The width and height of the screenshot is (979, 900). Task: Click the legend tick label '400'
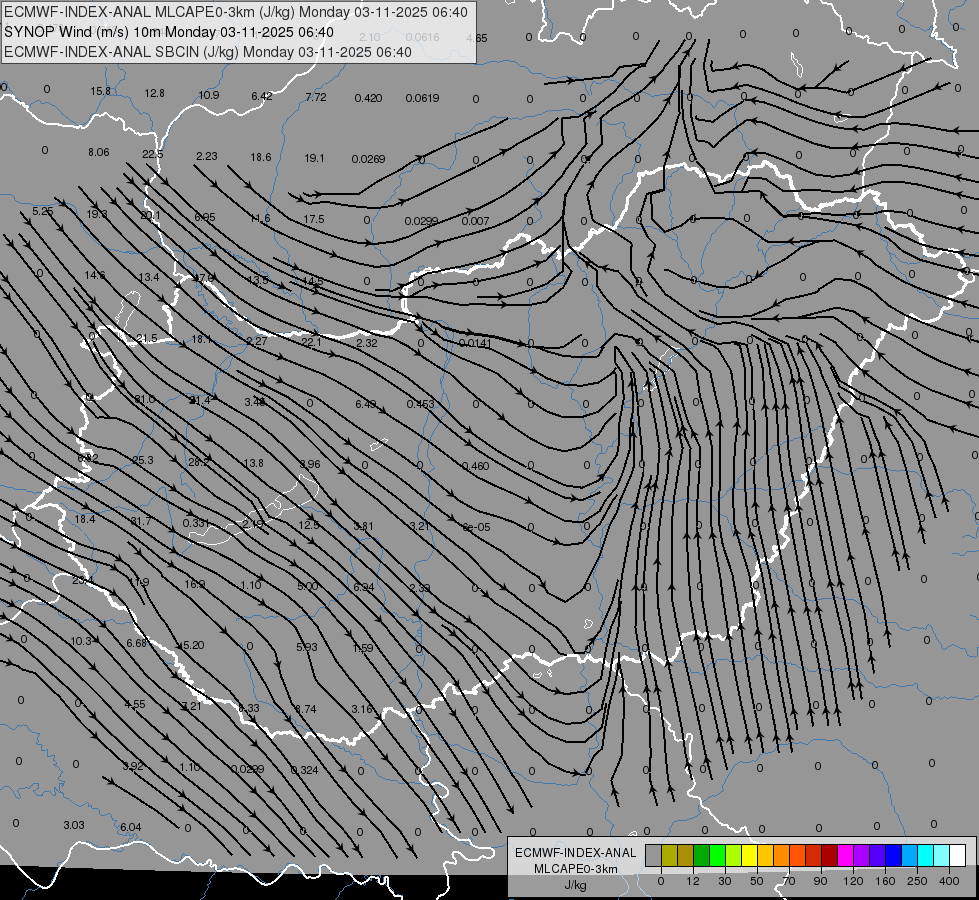pyautogui.click(x=949, y=881)
